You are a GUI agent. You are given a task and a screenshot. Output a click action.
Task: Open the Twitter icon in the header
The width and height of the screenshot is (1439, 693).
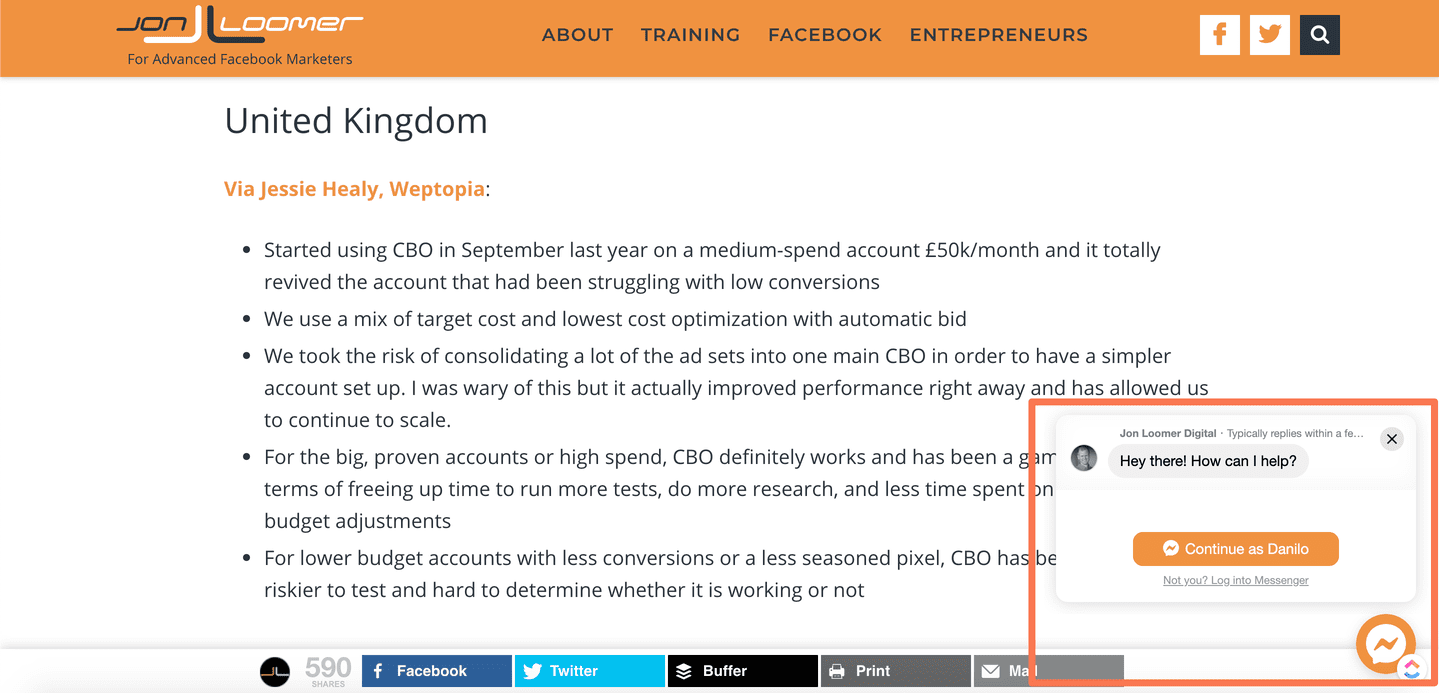1270,35
